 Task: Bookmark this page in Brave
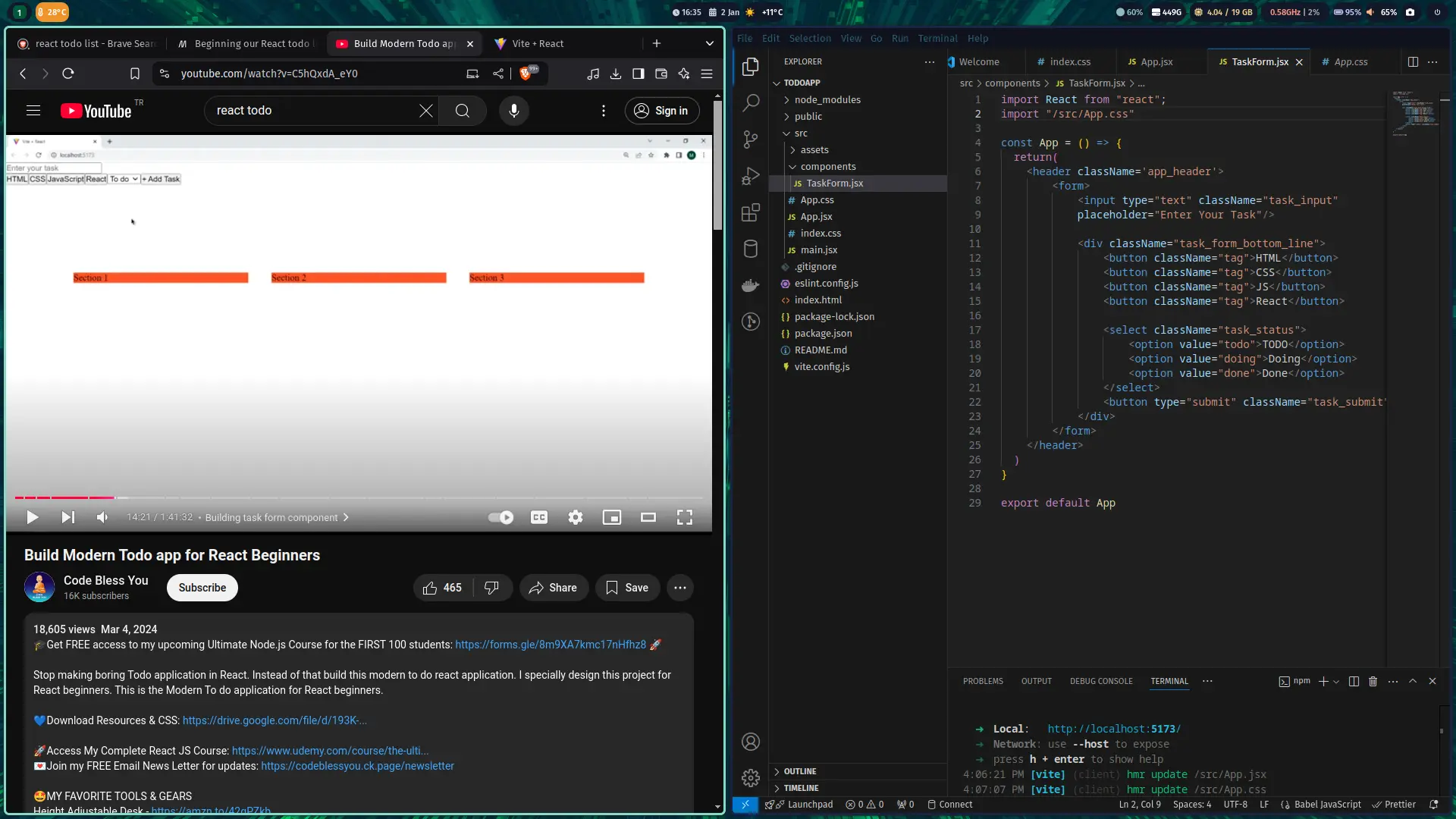[x=135, y=74]
